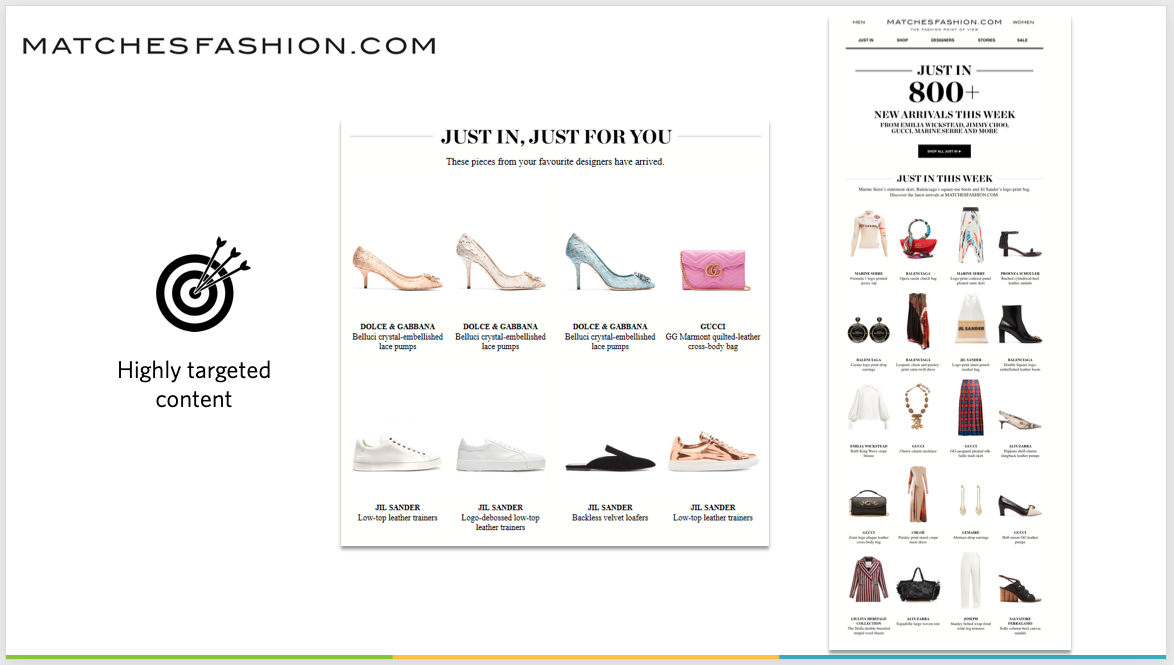This screenshot has height=665, width=1174.
Task: Open the Chloé paisley maxi dress image
Action: pyautogui.click(x=918, y=494)
